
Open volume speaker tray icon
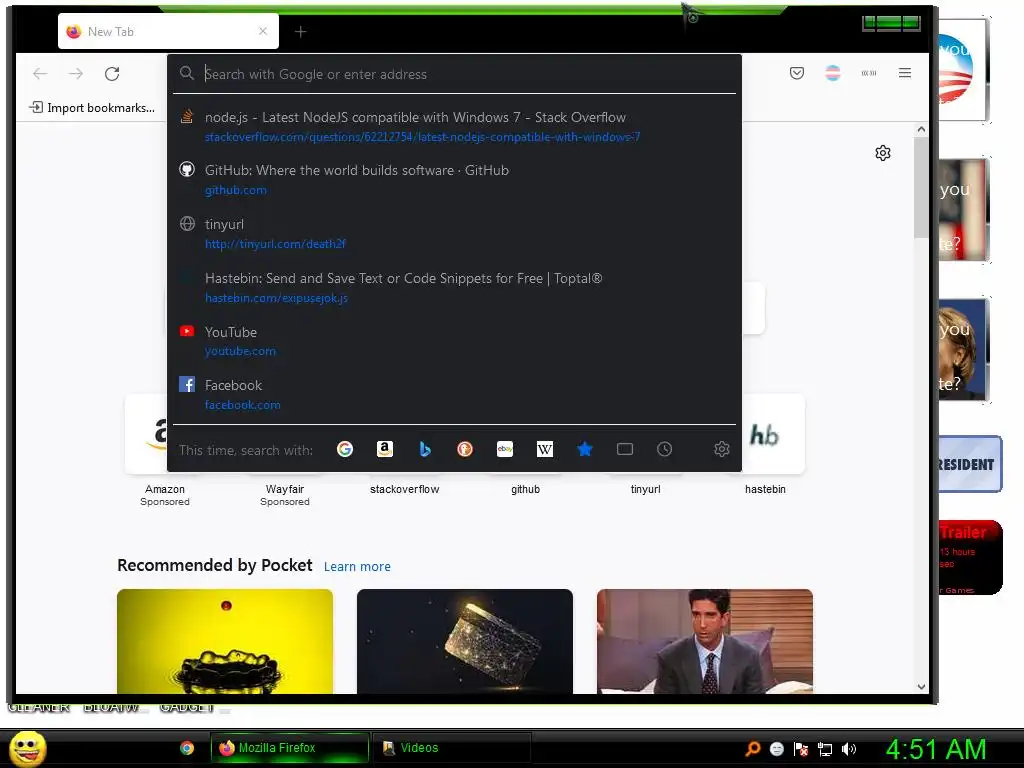click(x=849, y=748)
